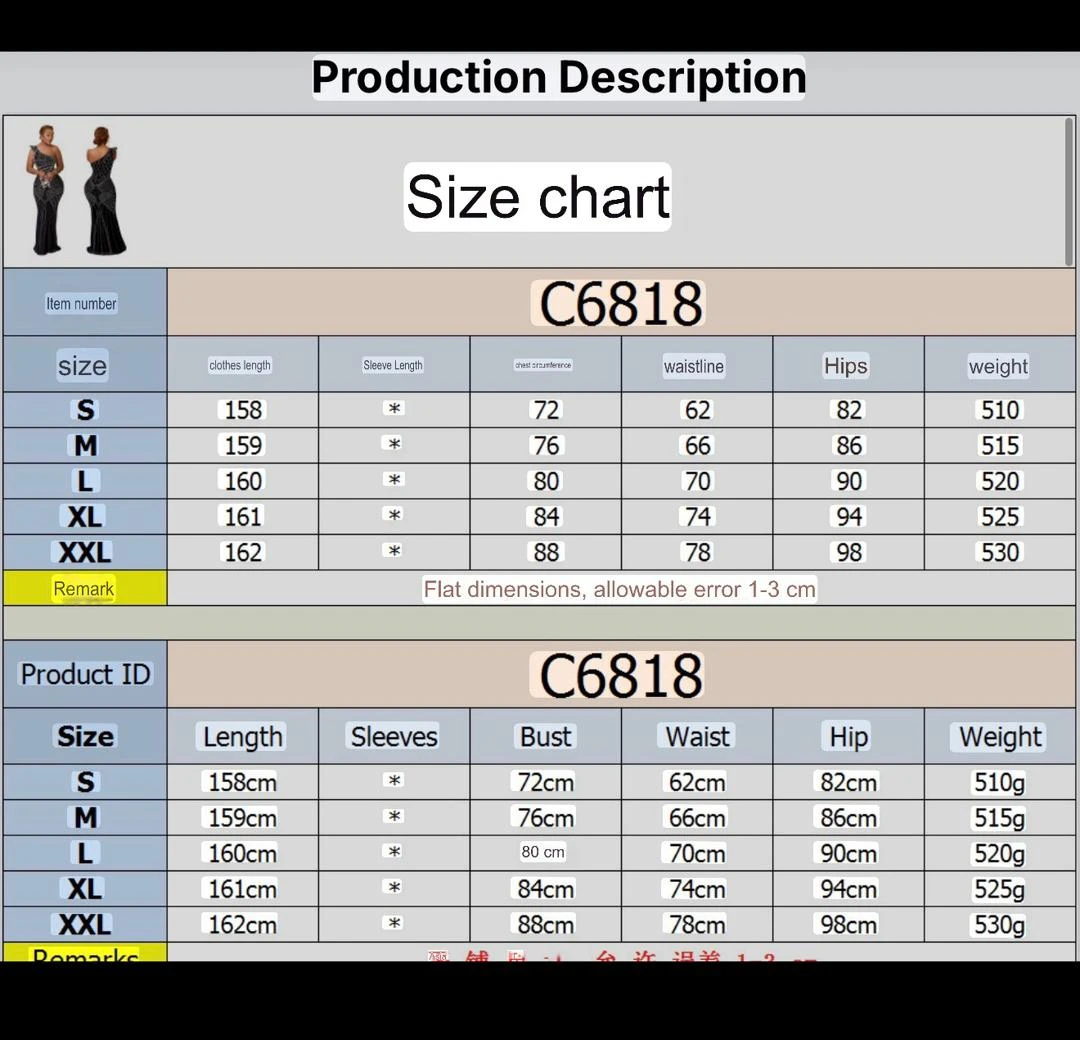Image resolution: width=1080 pixels, height=1040 pixels.
Task: Click the 'XXL' row label in top table
Action: (84, 552)
